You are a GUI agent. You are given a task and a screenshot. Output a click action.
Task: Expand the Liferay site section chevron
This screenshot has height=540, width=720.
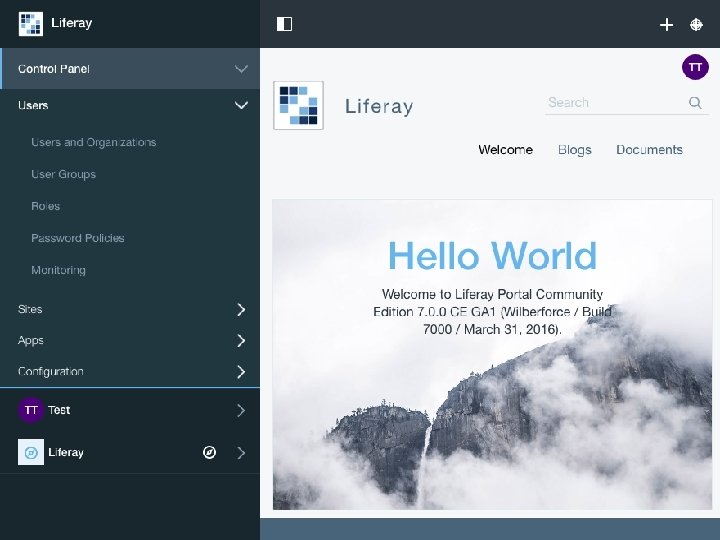tap(242, 453)
